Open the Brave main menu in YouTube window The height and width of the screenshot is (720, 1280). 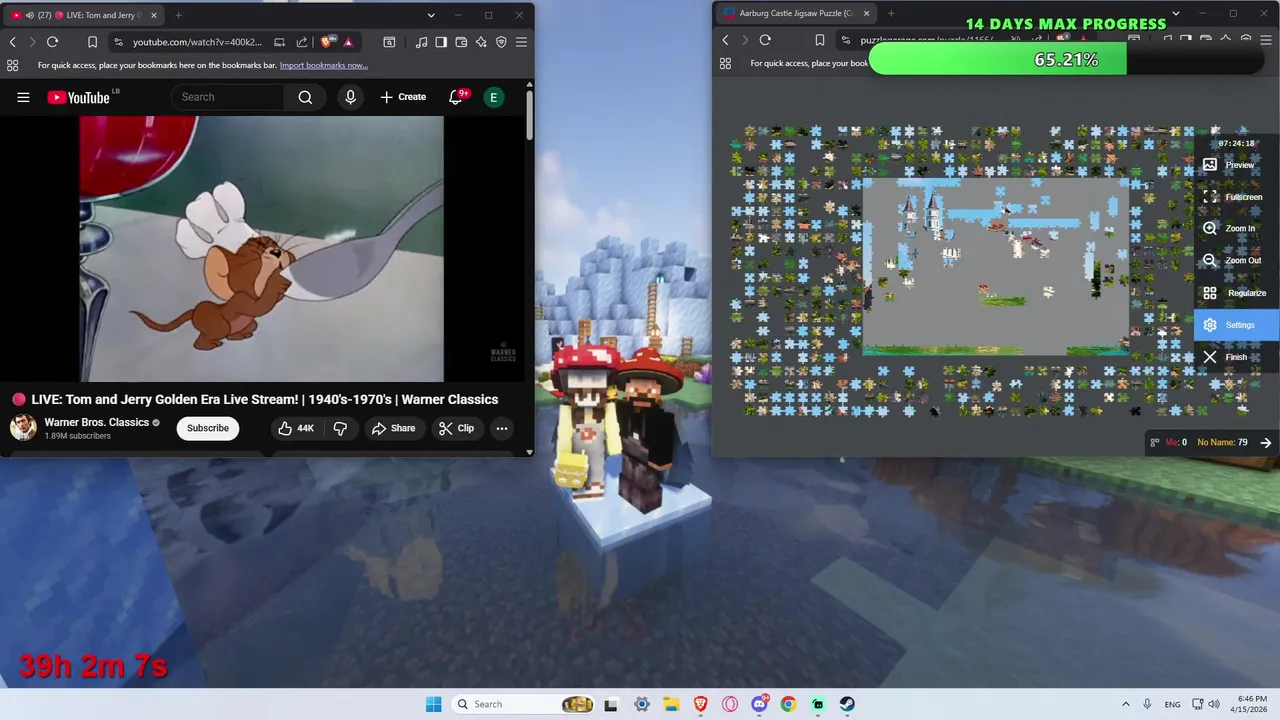521,42
